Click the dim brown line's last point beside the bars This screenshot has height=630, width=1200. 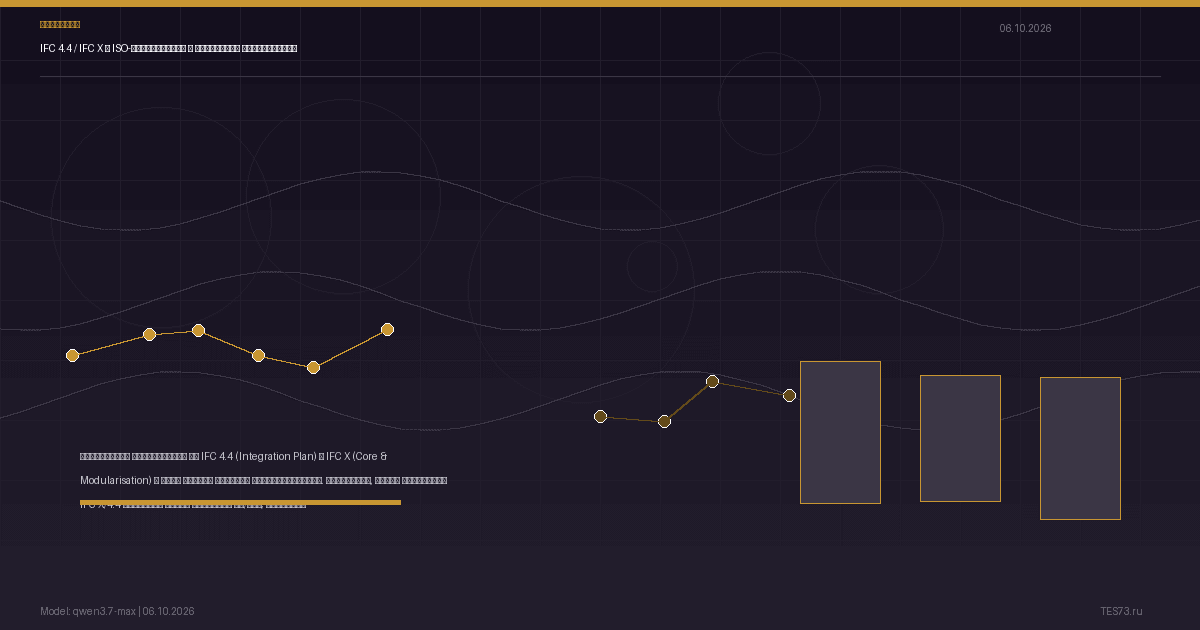789,395
